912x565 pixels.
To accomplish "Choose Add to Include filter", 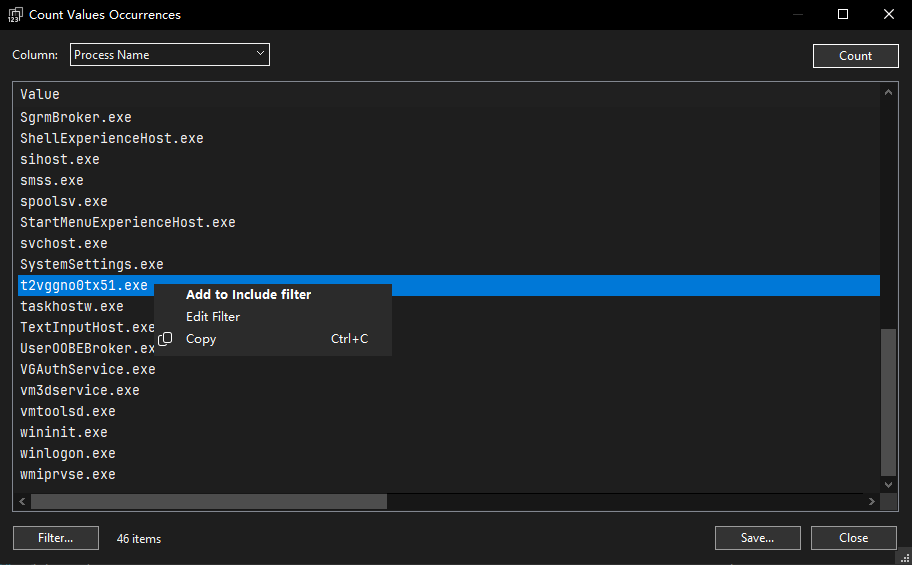I will point(248,295).
